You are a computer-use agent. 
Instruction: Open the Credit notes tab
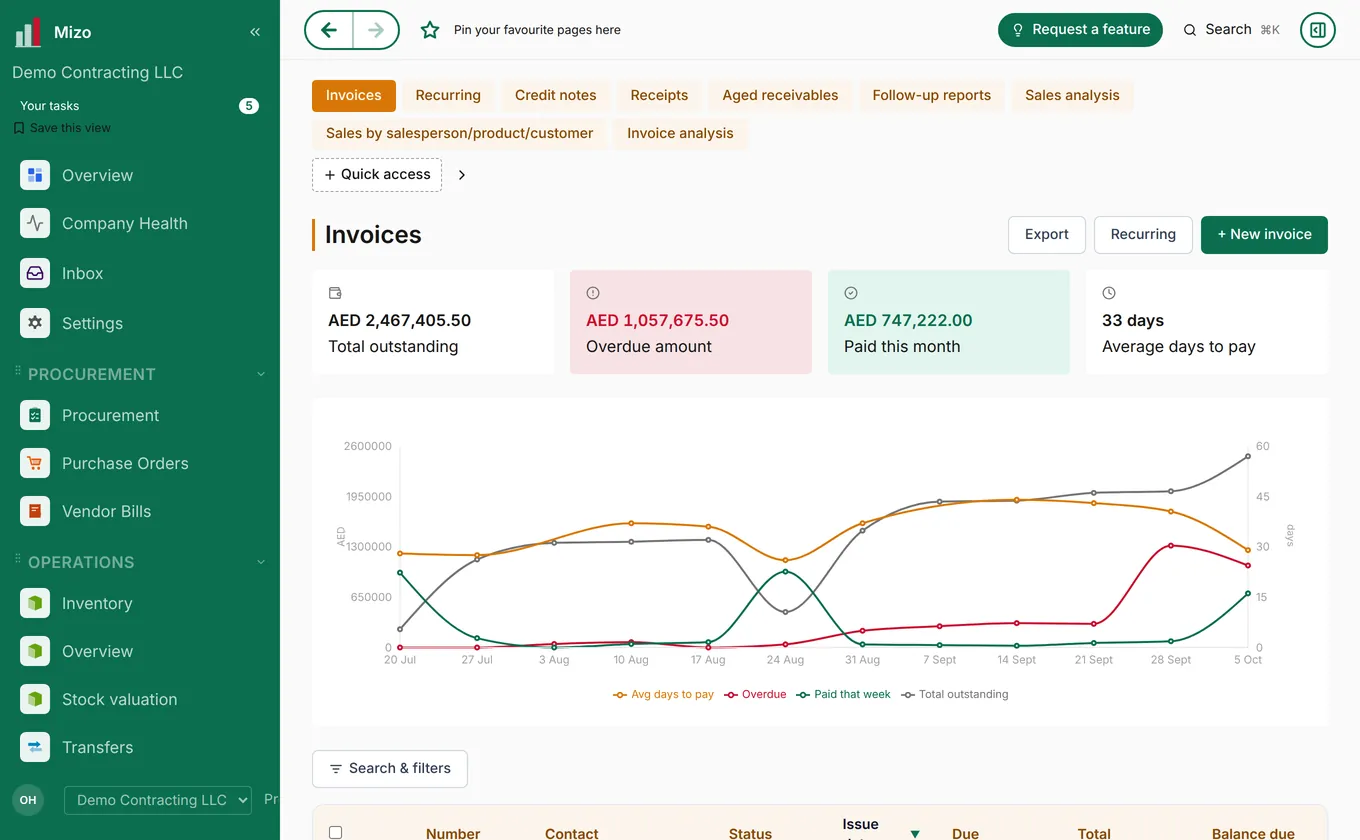click(556, 96)
